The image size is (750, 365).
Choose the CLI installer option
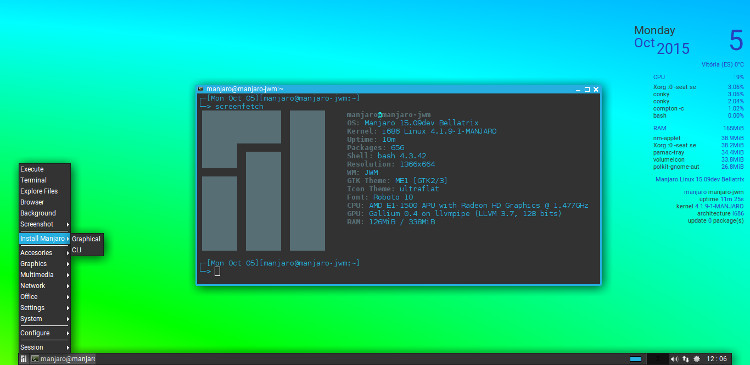click(x=87, y=250)
